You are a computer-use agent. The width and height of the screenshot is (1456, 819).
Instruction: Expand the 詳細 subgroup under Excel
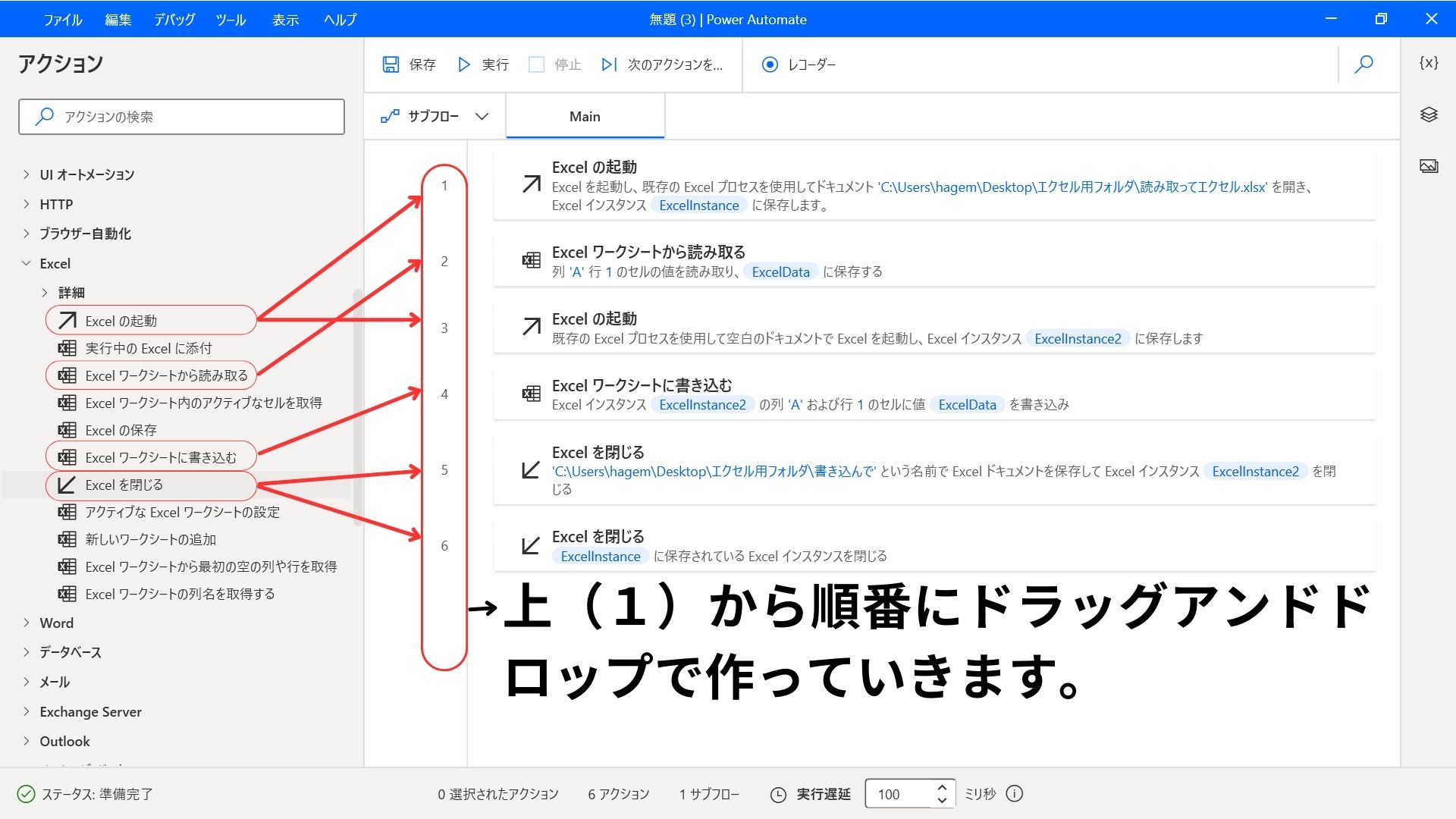tap(45, 293)
